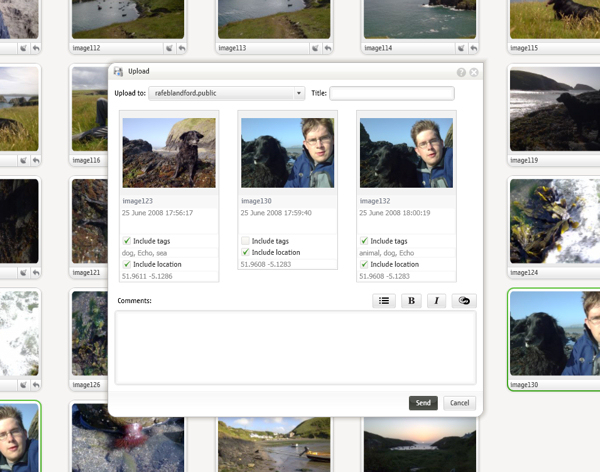Click the share icon on image112 card
The height and width of the screenshot is (472, 600).
169,48
